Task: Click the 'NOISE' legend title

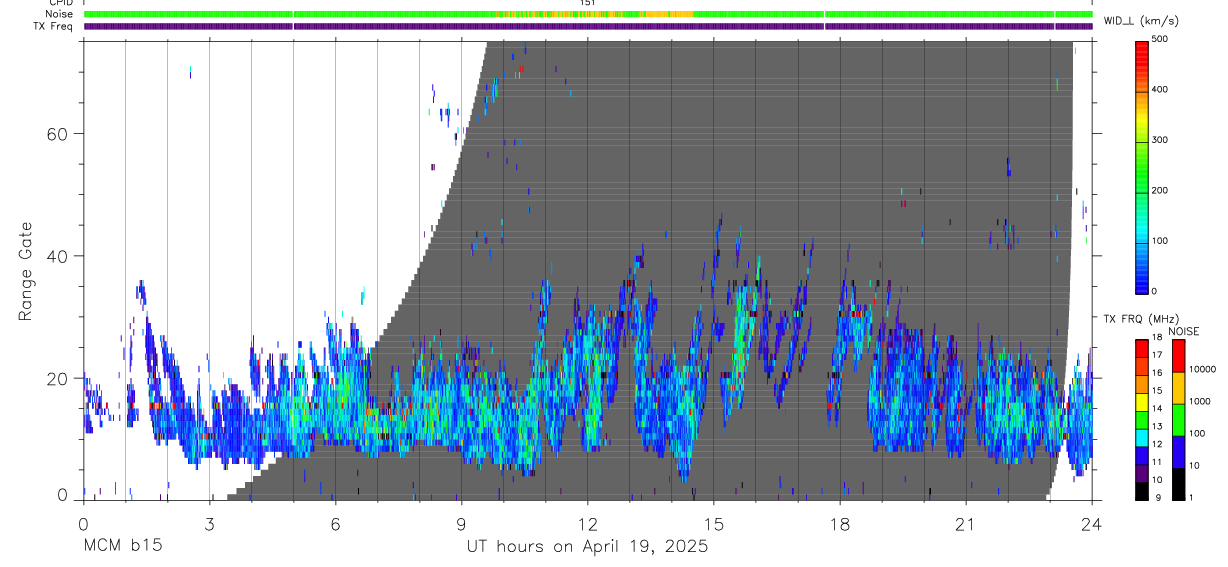Action: (x=1183, y=331)
